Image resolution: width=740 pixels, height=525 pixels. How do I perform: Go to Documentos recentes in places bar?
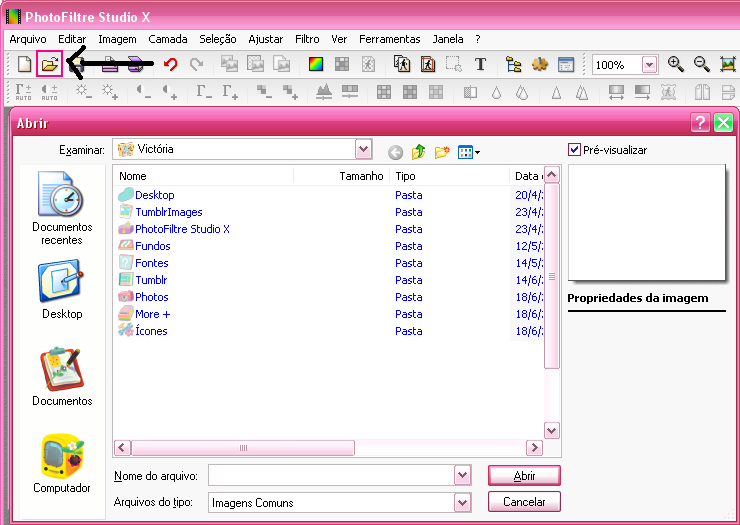point(62,208)
